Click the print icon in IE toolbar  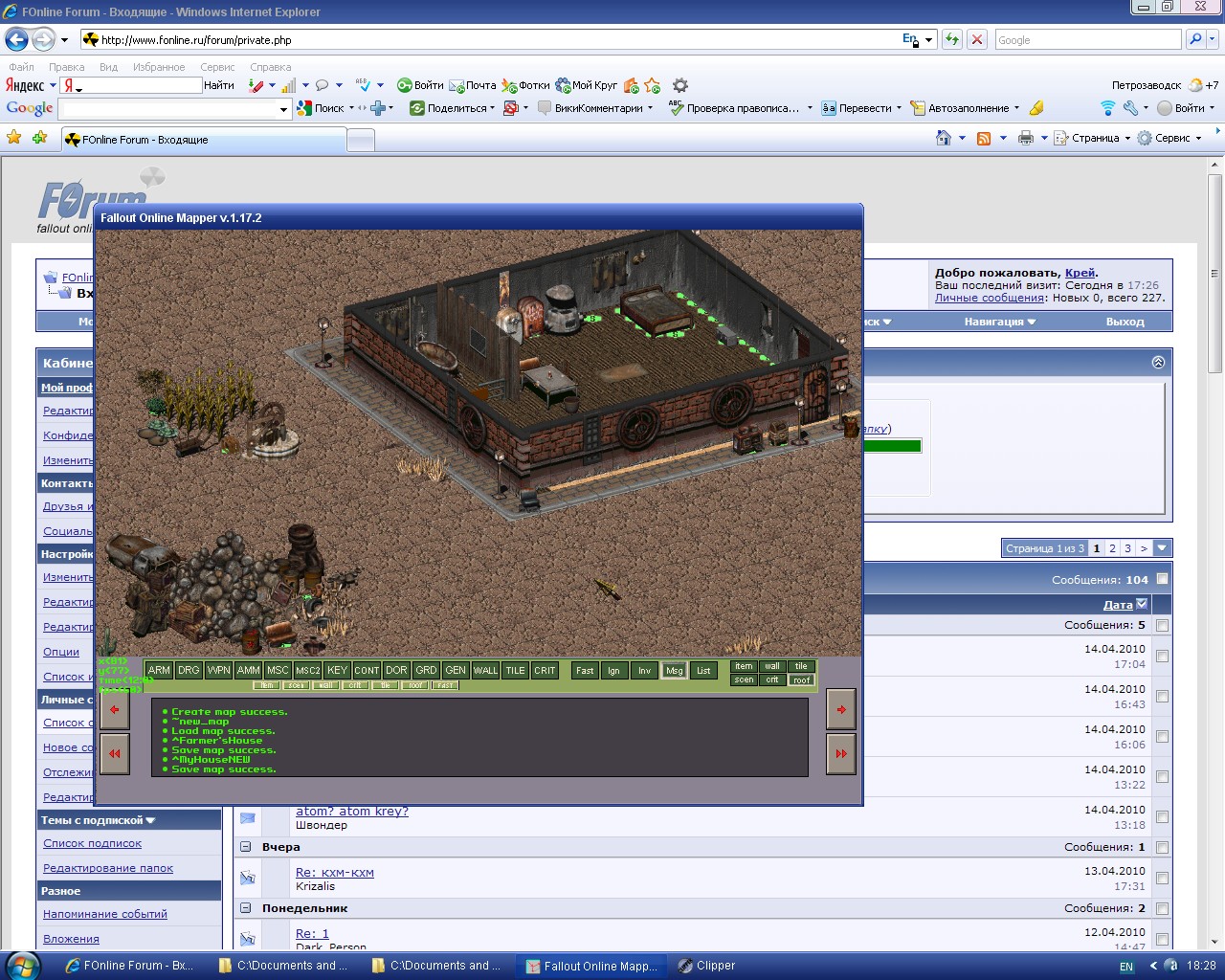pos(1026,139)
